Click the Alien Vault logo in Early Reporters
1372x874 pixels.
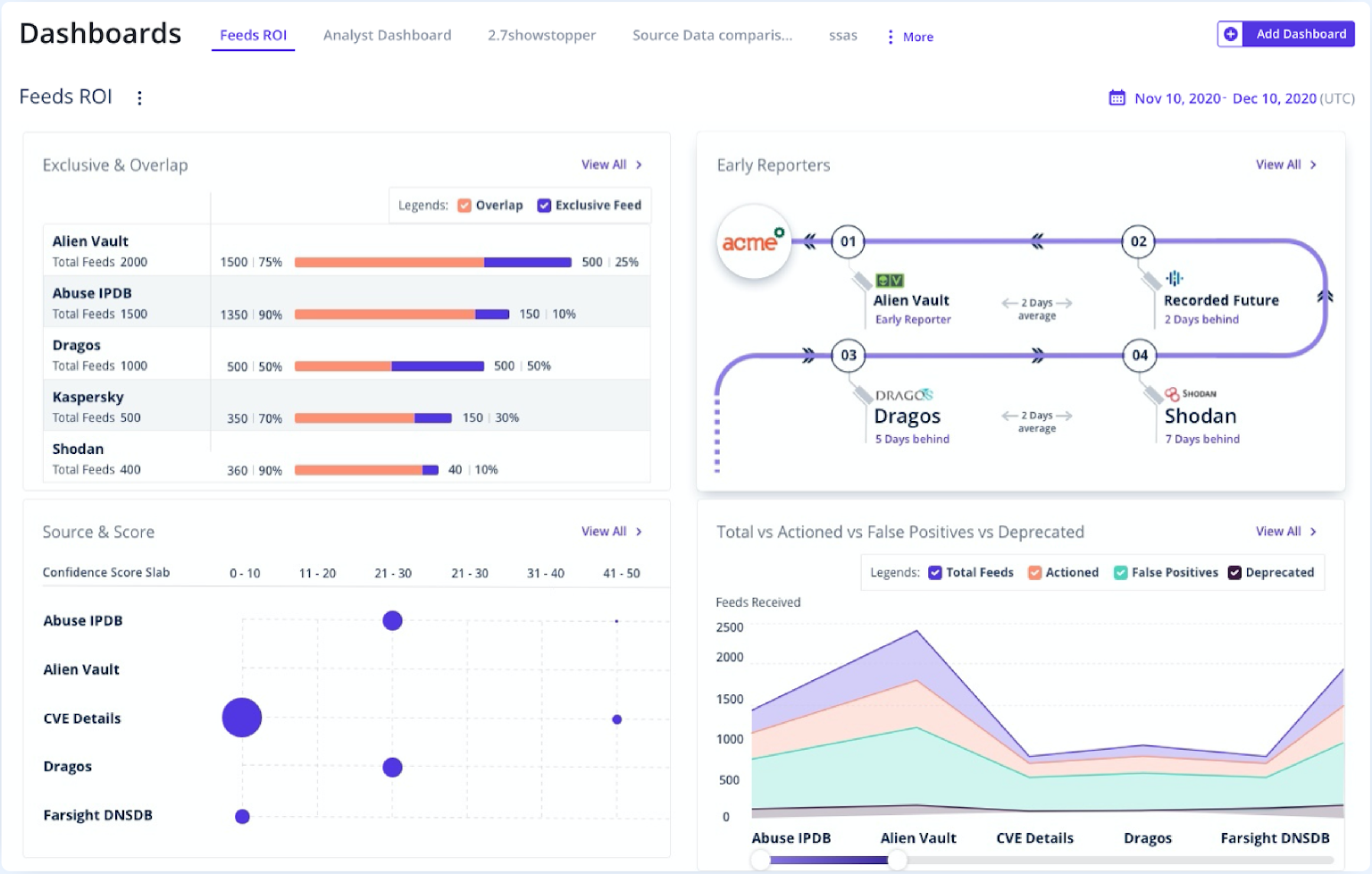(x=890, y=281)
